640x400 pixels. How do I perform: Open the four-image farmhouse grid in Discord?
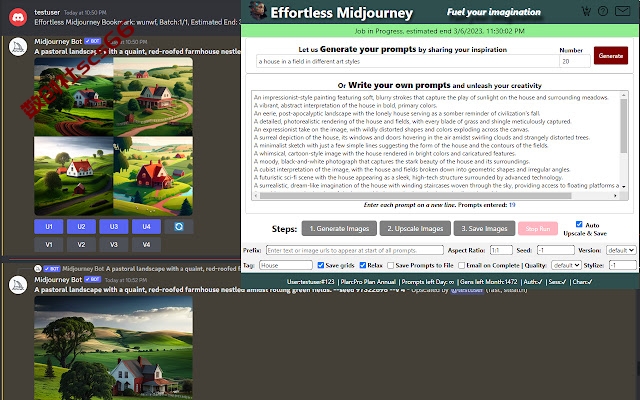[x=113, y=136]
